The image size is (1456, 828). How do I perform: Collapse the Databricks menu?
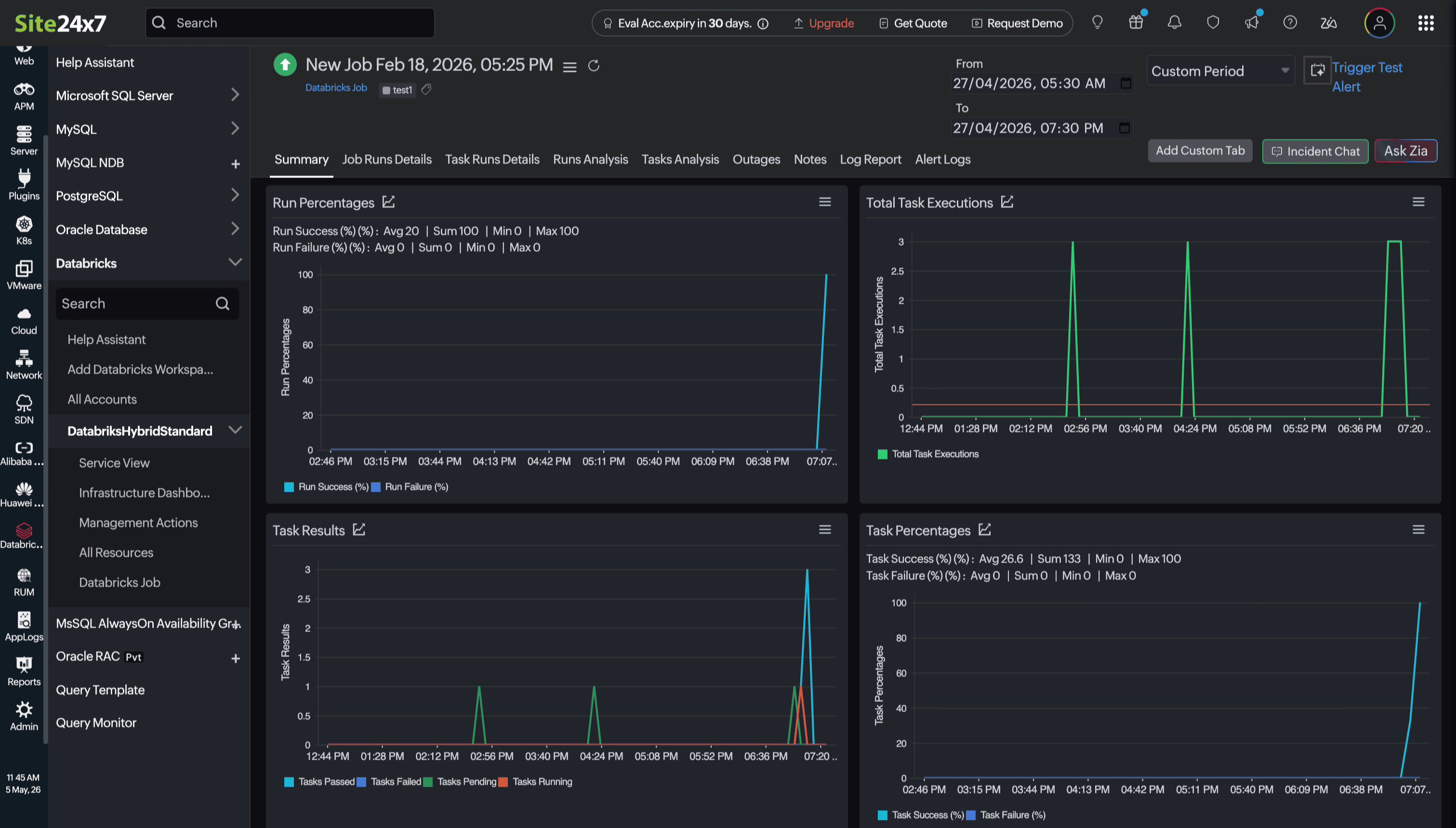point(235,262)
